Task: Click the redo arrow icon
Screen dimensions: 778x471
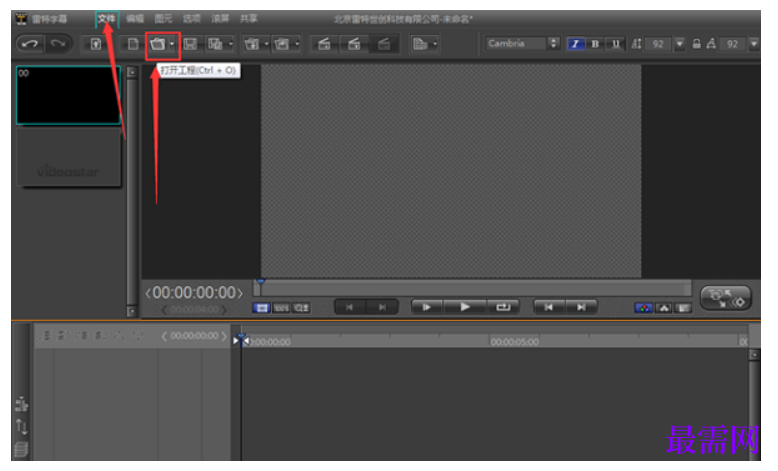Action: click(x=58, y=44)
